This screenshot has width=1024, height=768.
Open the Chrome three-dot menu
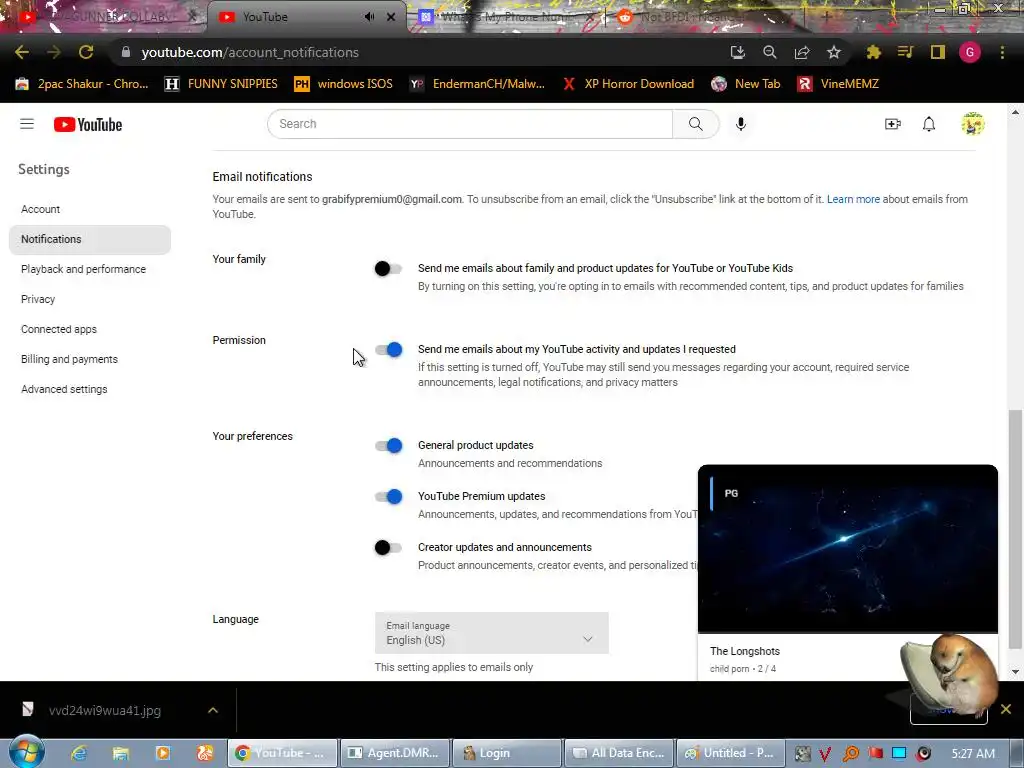(x=1002, y=52)
